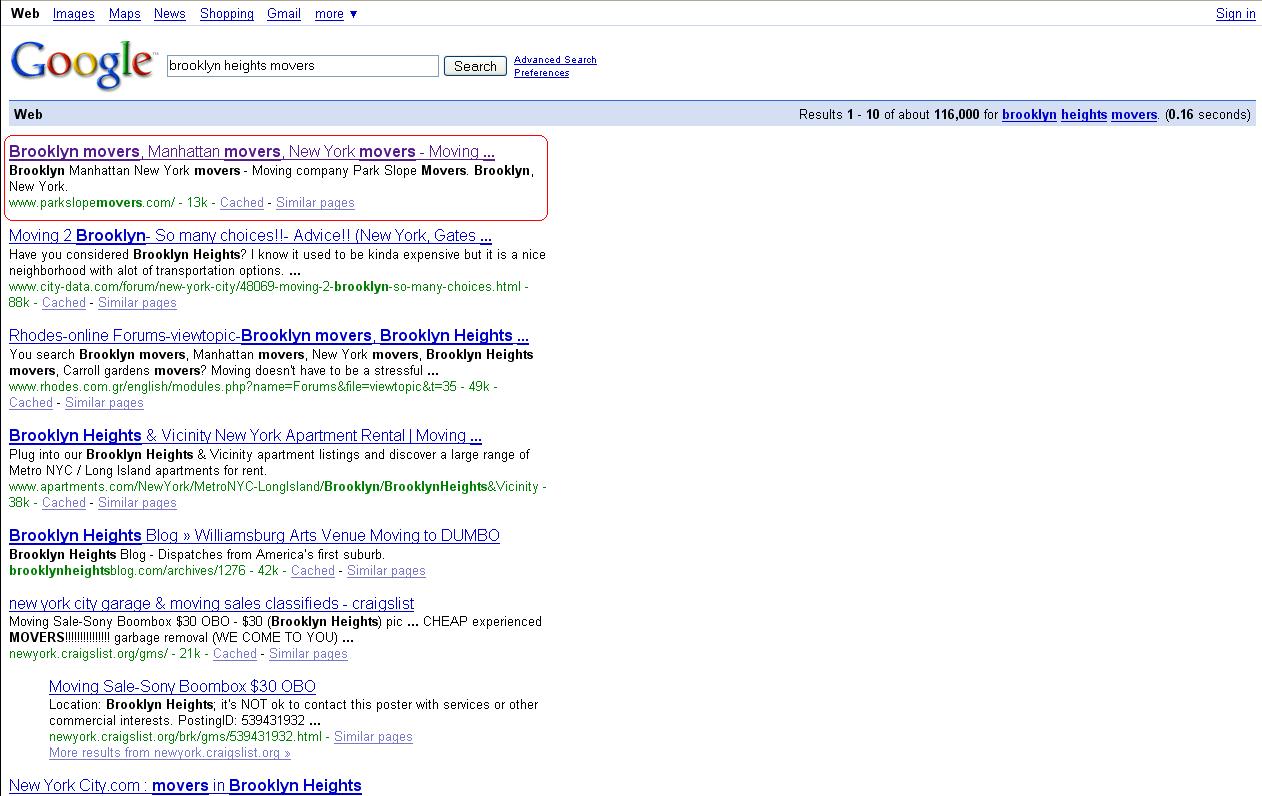Viewport: 1262px width, 796px height.
Task: Open Cached link for newyork.craigslist.org/gms result
Action: (235, 654)
